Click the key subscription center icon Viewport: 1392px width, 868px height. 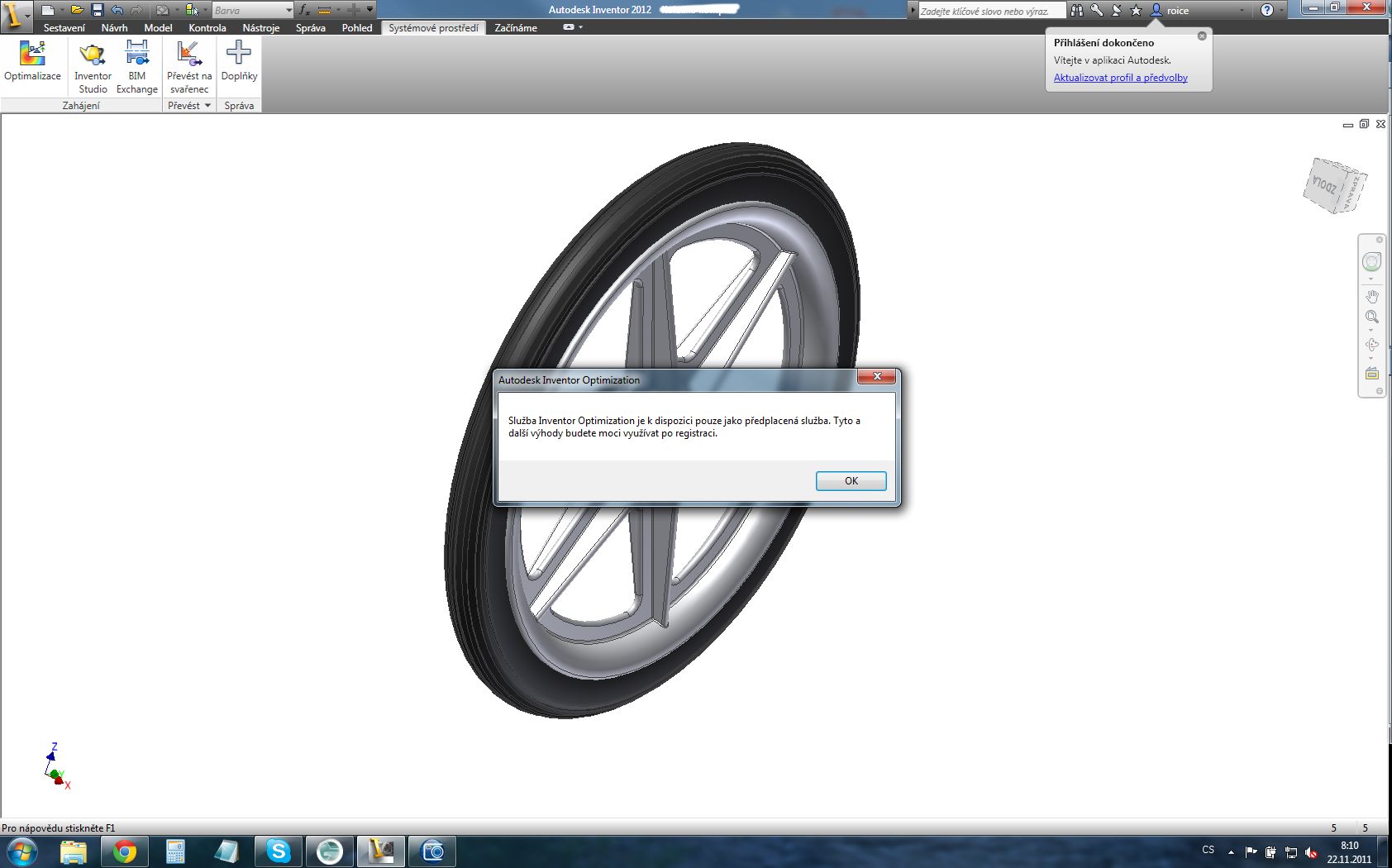pos(1097,10)
